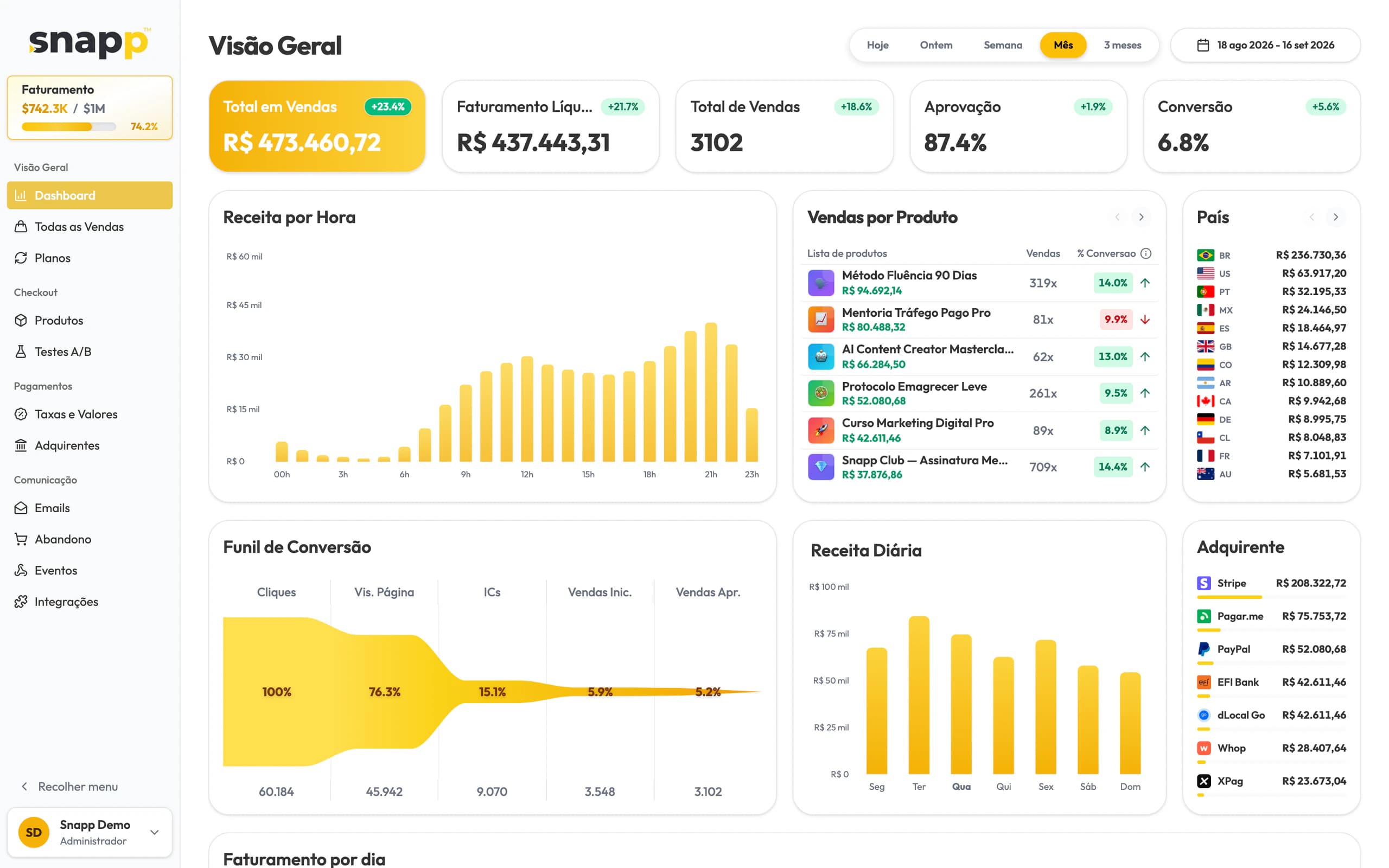Click the PayPal acquirer logo

[x=1203, y=649]
